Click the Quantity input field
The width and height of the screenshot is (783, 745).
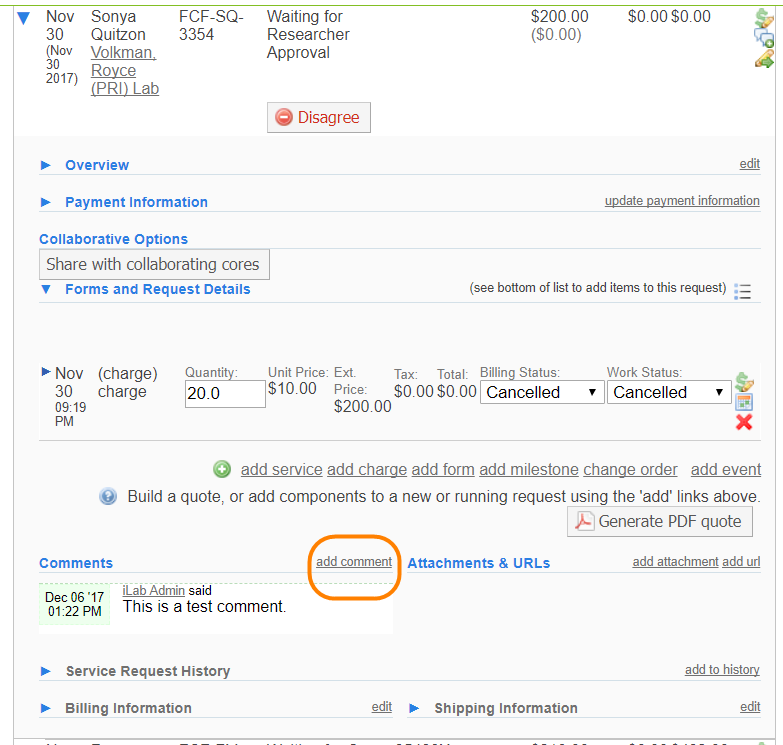coord(223,394)
